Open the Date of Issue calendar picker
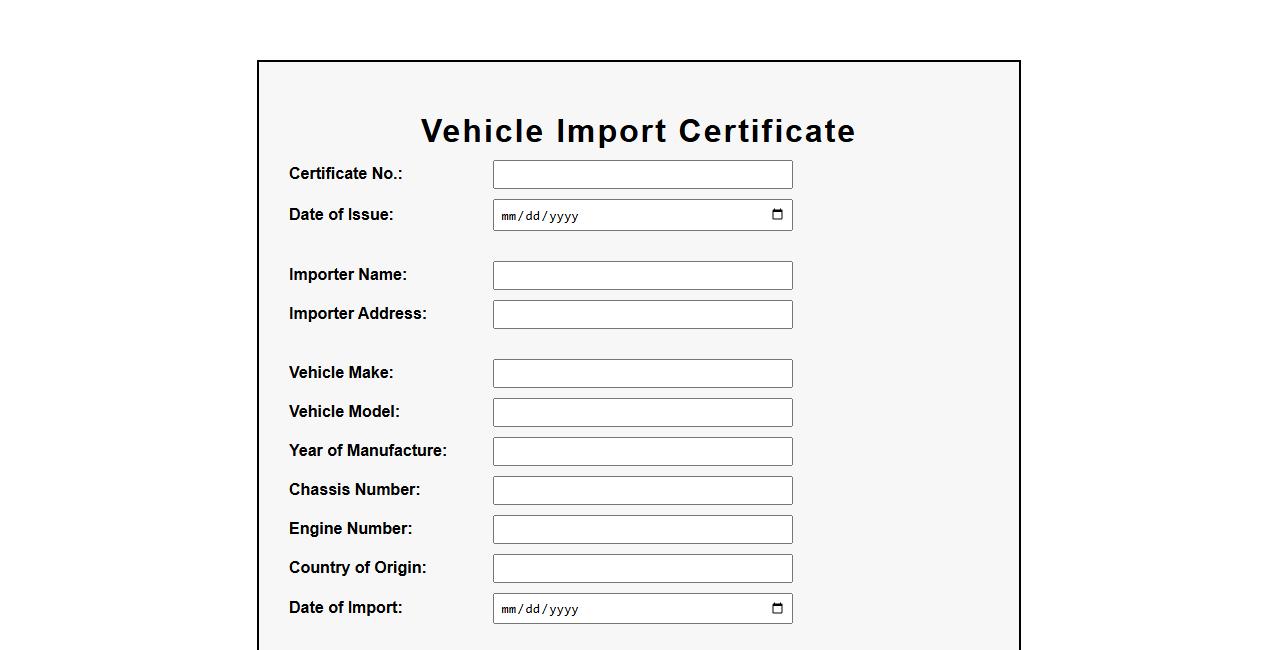Viewport: 1278px width, 650px height. pos(777,215)
